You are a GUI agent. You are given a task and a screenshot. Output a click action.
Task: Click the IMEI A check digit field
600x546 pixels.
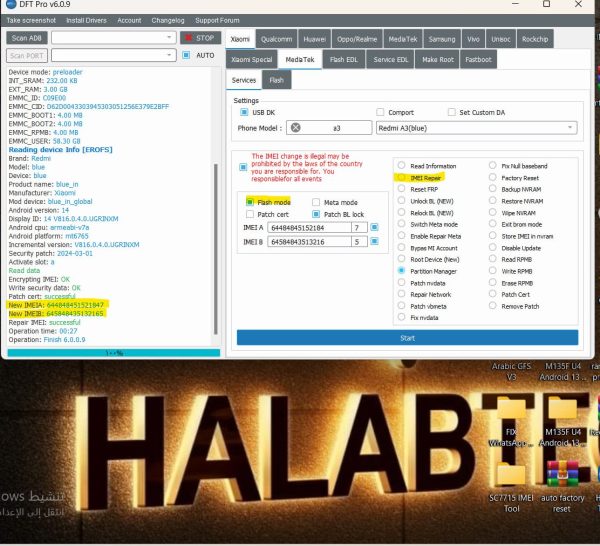(359, 227)
